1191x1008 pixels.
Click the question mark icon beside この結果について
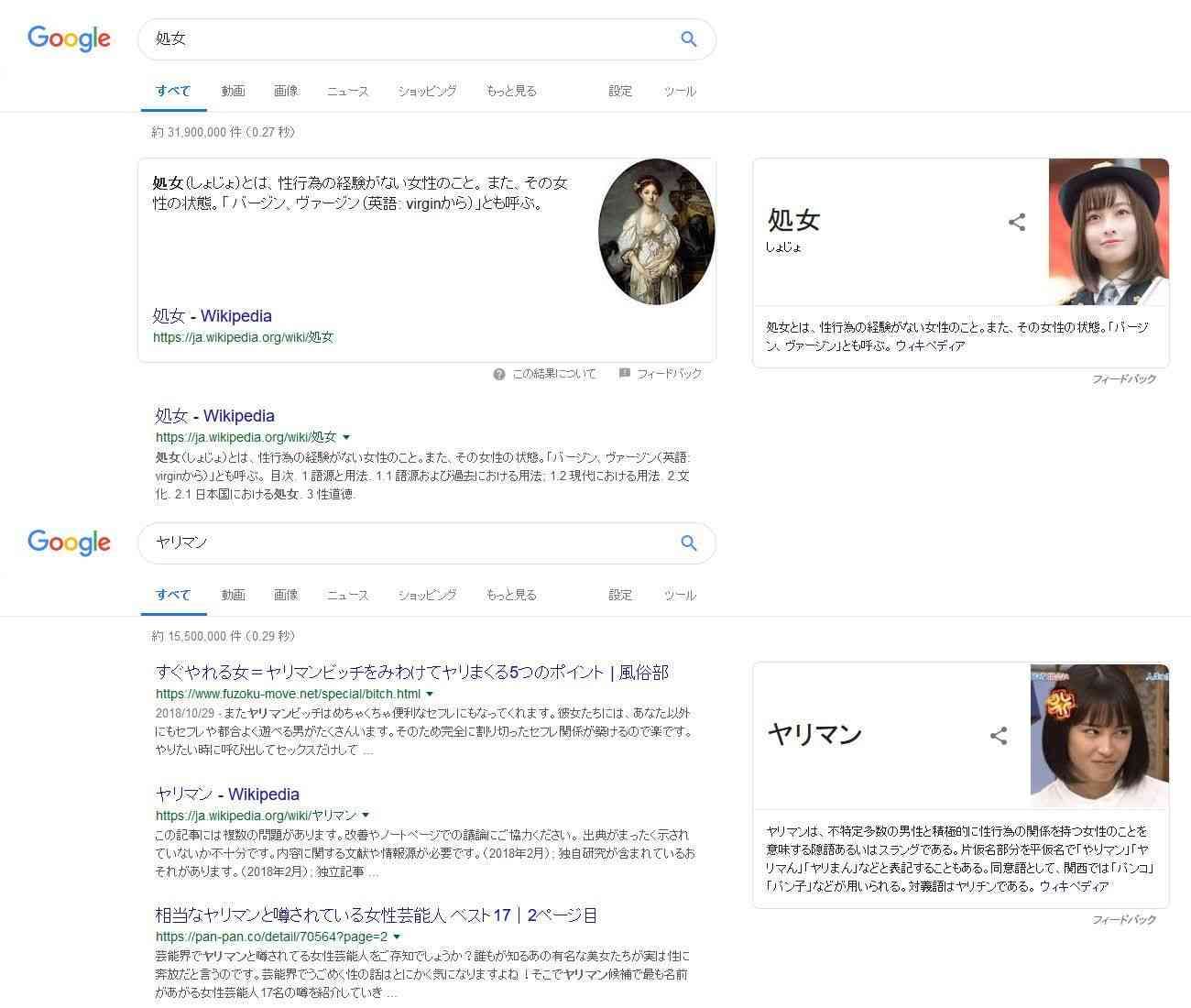pyautogui.click(x=499, y=374)
